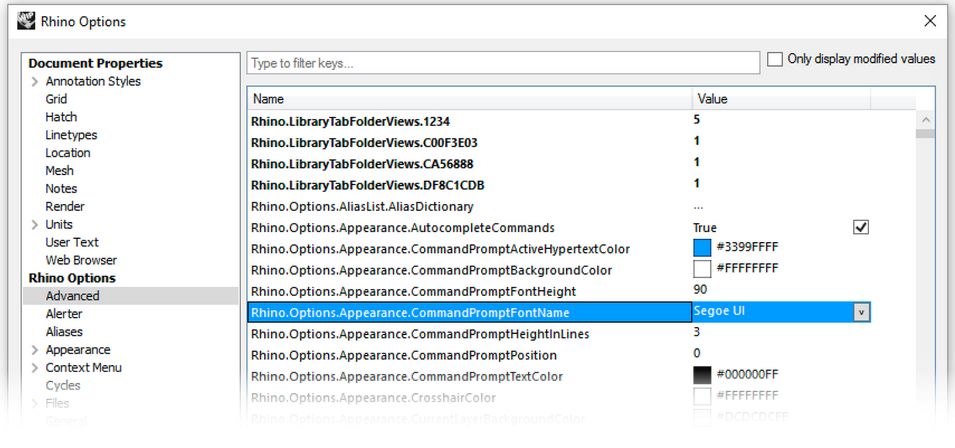Select the CommandPromptTextColor row name
Screen dimensions: 955x448
coord(407,377)
